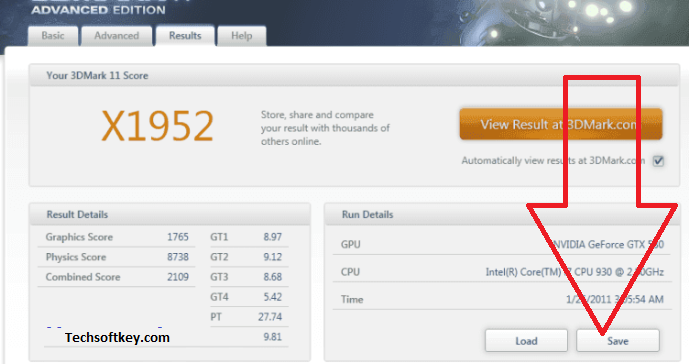Screen dimensions: 689x364
Task: Select the X1952 score value
Action: 157,126
